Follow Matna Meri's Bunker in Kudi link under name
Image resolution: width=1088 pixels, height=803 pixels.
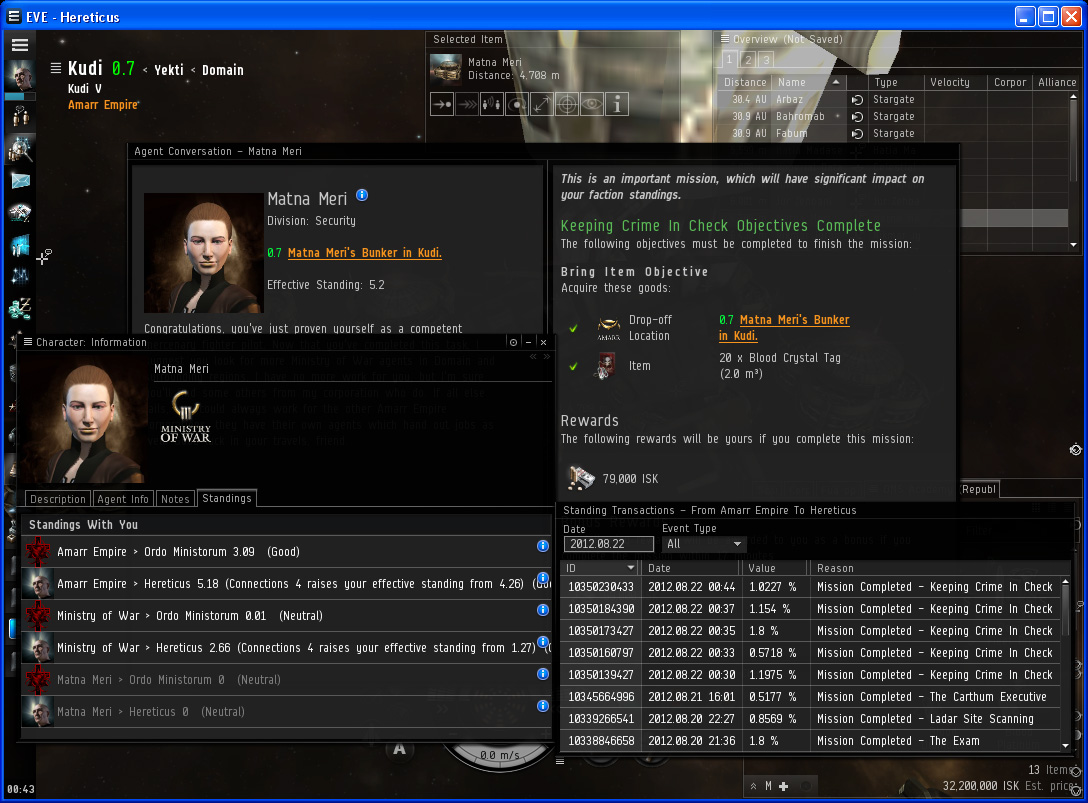click(364, 253)
